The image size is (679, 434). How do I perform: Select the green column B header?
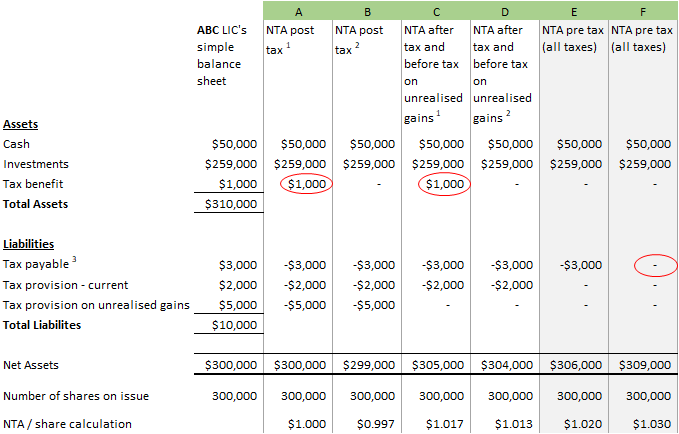point(366,10)
